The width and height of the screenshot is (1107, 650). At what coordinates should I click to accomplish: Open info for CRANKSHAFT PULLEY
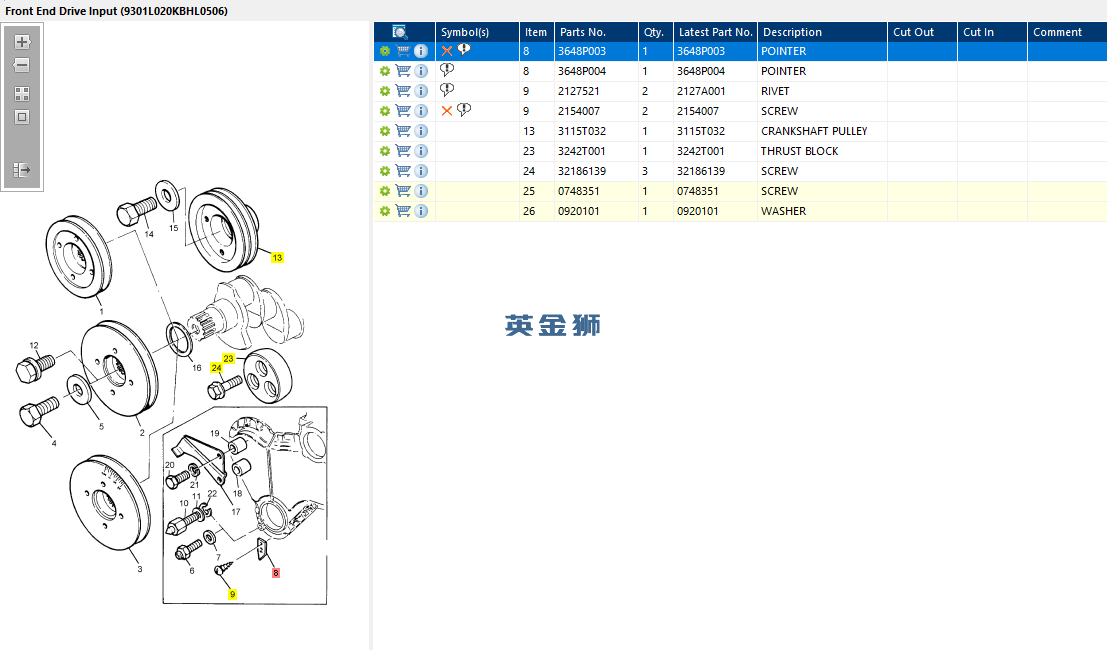click(x=421, y=131)
